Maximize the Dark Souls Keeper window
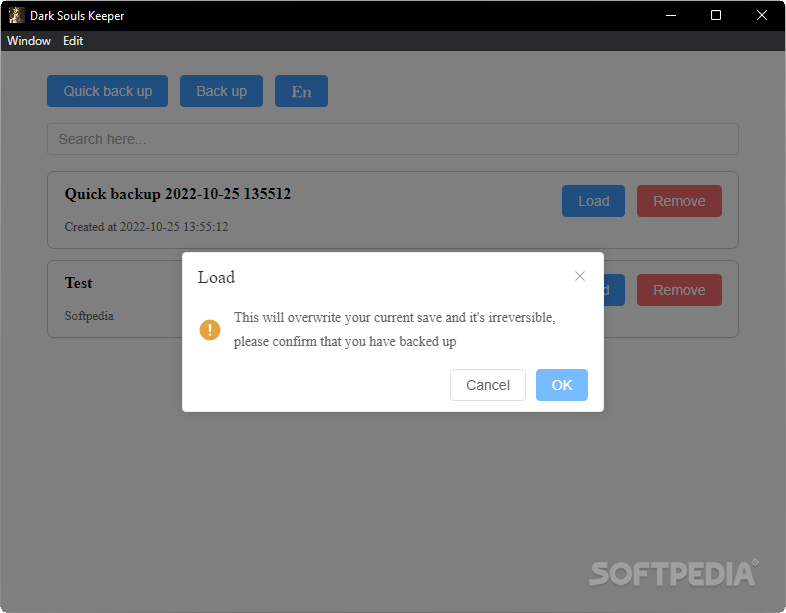The width and height of the screenshot is (786, 613). point(716,16)
